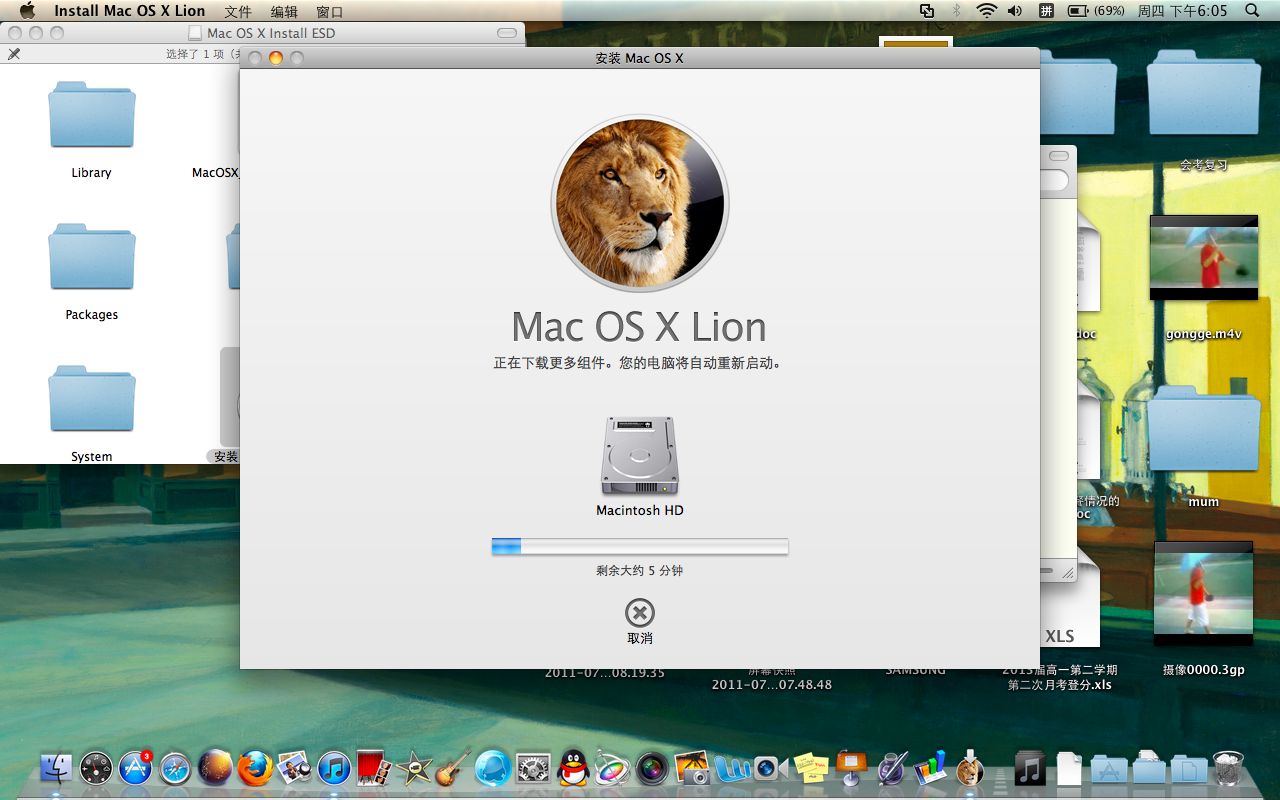The height and width of the screenshot is (800, 1280).
Task: Select the 摄像0000.3gp video thumbnail
Action: [x=1203, y=594]
